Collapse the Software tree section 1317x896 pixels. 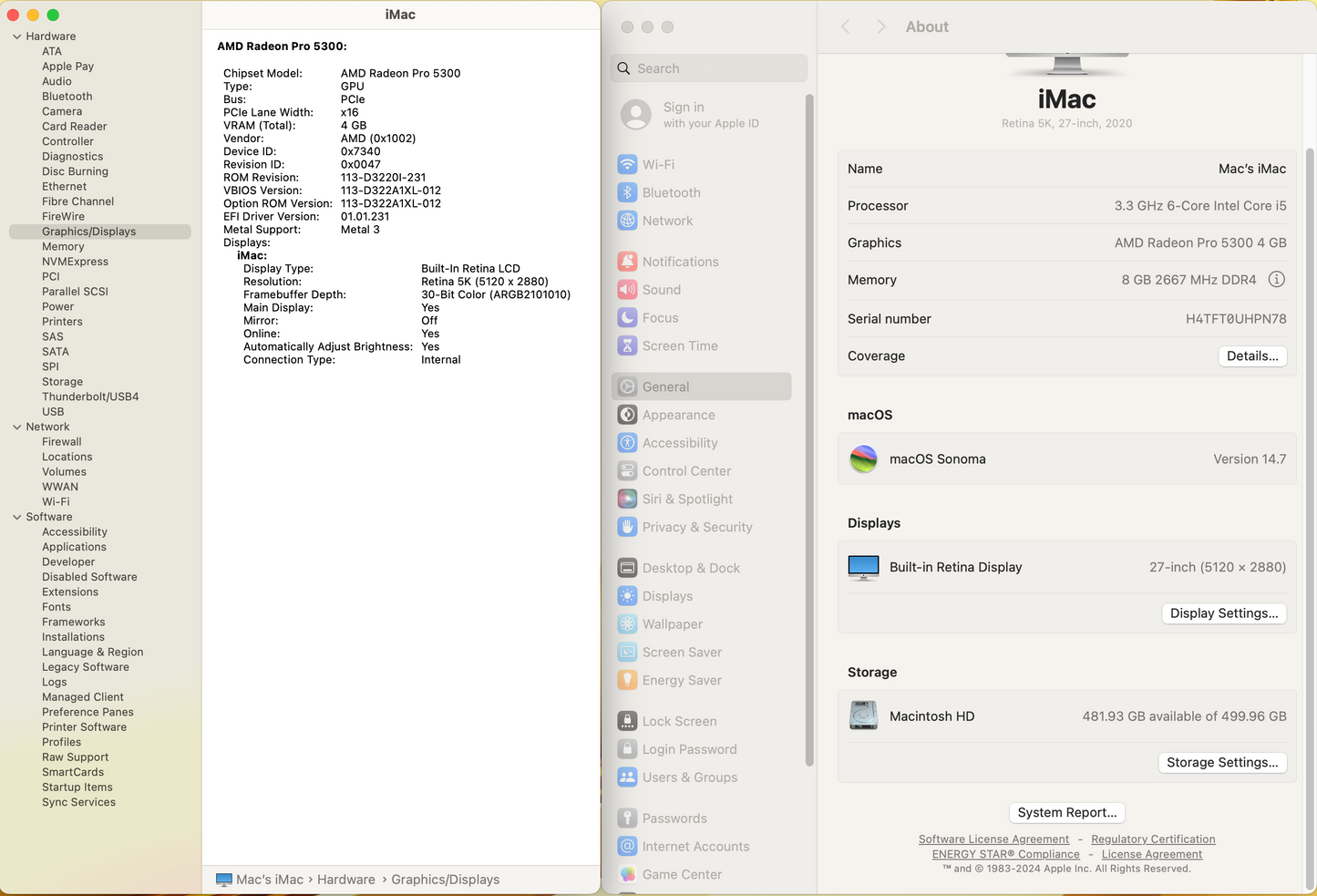(17, 517)
